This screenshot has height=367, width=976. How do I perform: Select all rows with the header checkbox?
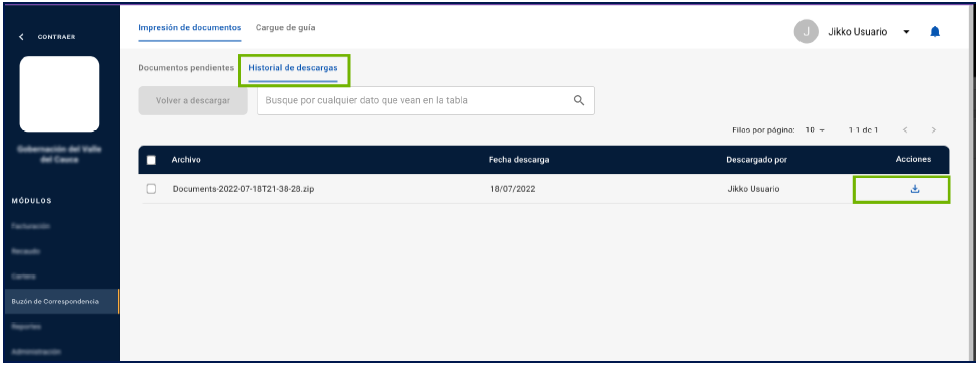[x=151, y=160]
